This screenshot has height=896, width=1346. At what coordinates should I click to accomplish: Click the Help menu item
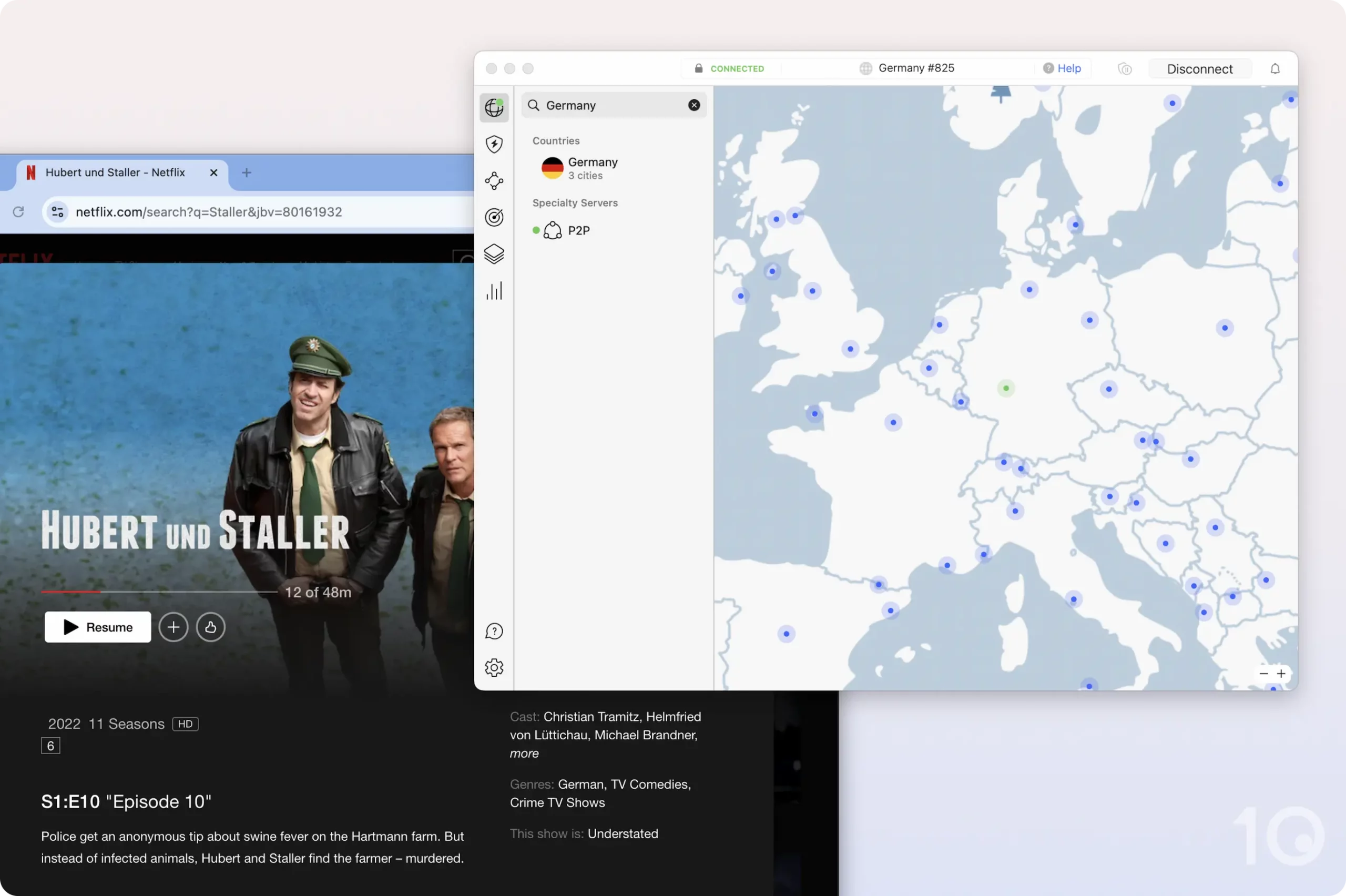[1064, 68]
